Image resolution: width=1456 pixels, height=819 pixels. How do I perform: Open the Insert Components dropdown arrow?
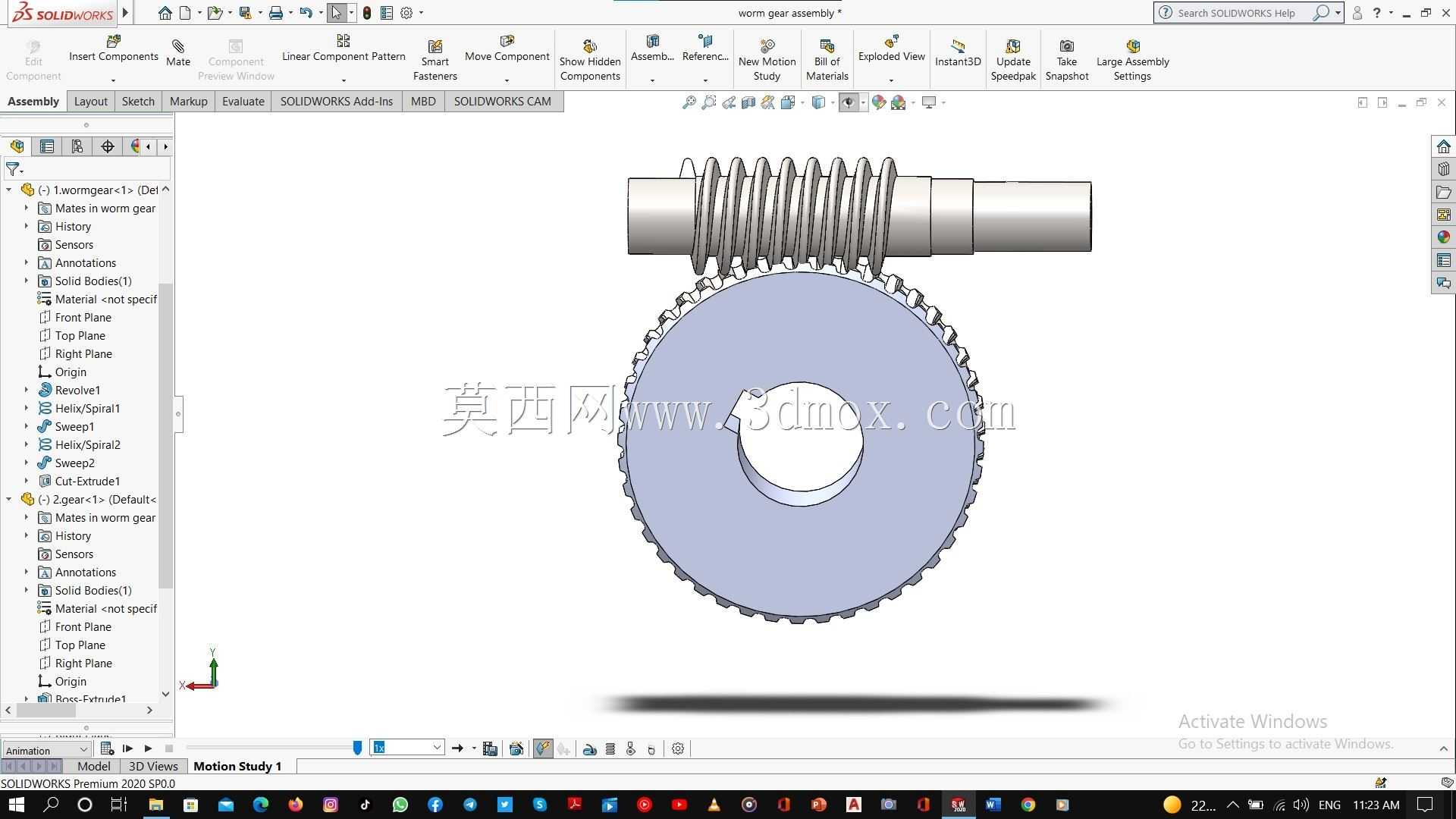coord(114,80)
